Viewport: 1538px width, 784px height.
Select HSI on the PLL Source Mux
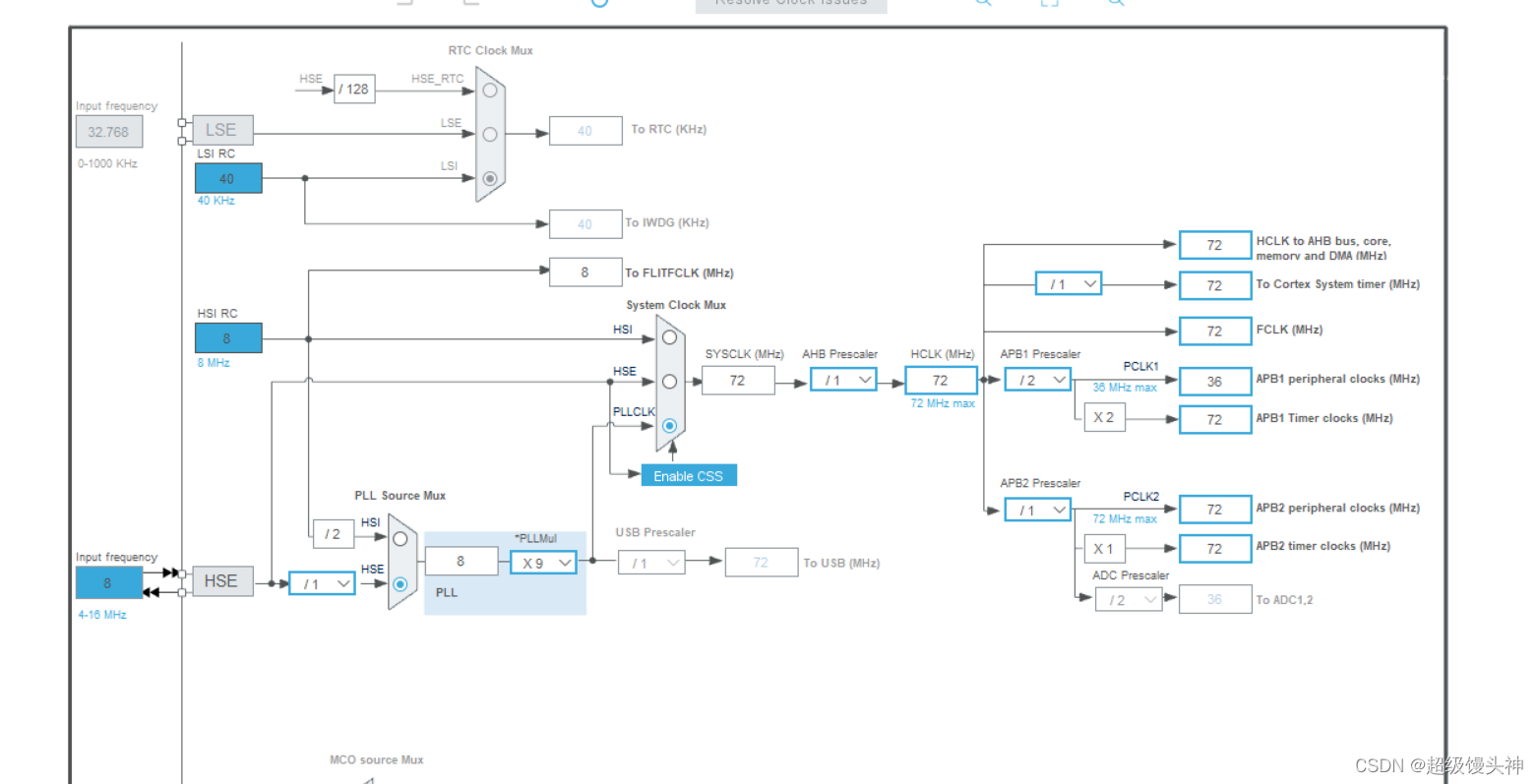[400, 539]
